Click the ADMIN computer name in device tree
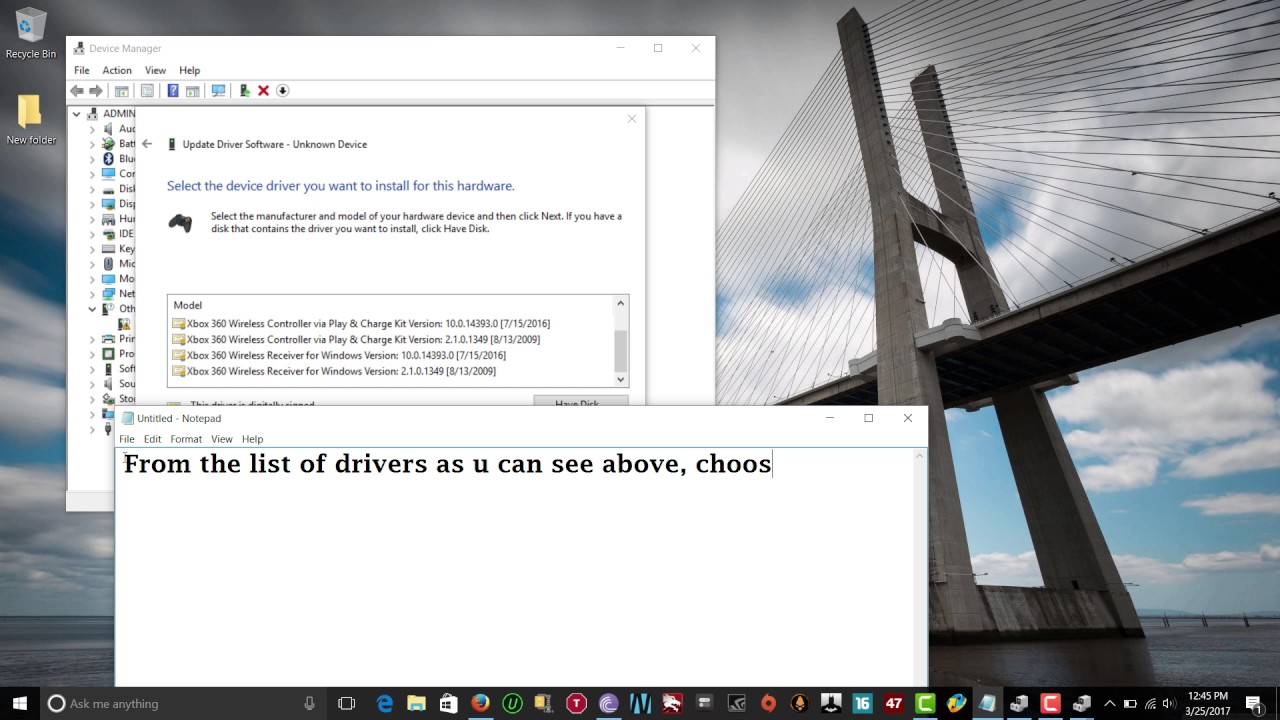 [119, 114]
